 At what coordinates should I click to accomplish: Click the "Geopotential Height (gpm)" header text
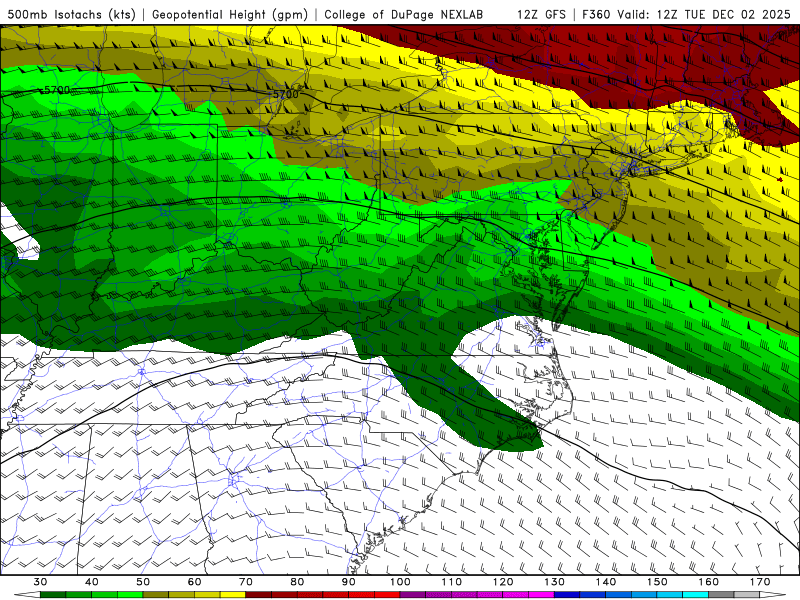coord(230,14)
